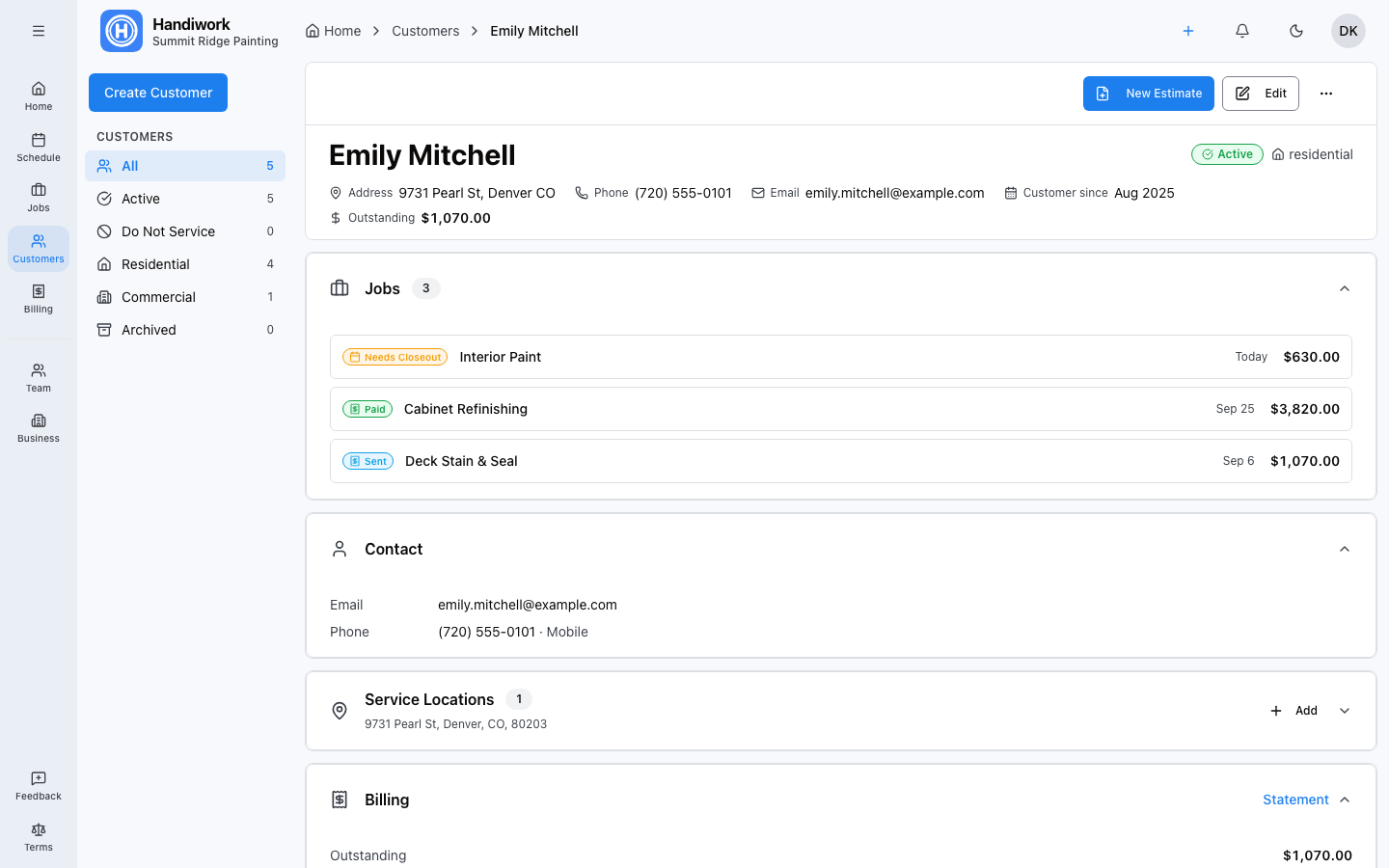Open the Feedback sidebar item
Image resolution: width=1389 pixels, height=868 pixels.
tap(39, 785)
